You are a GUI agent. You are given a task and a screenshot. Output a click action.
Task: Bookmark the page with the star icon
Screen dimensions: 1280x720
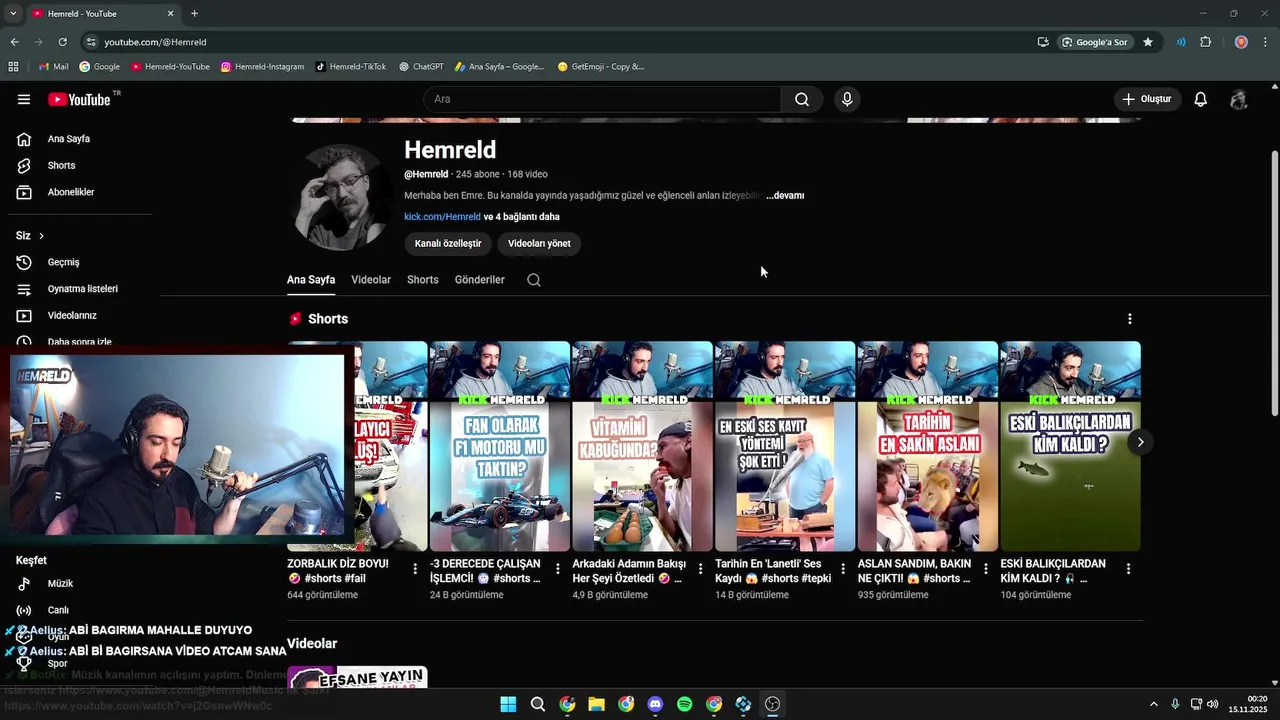(x=1148, y=42)
